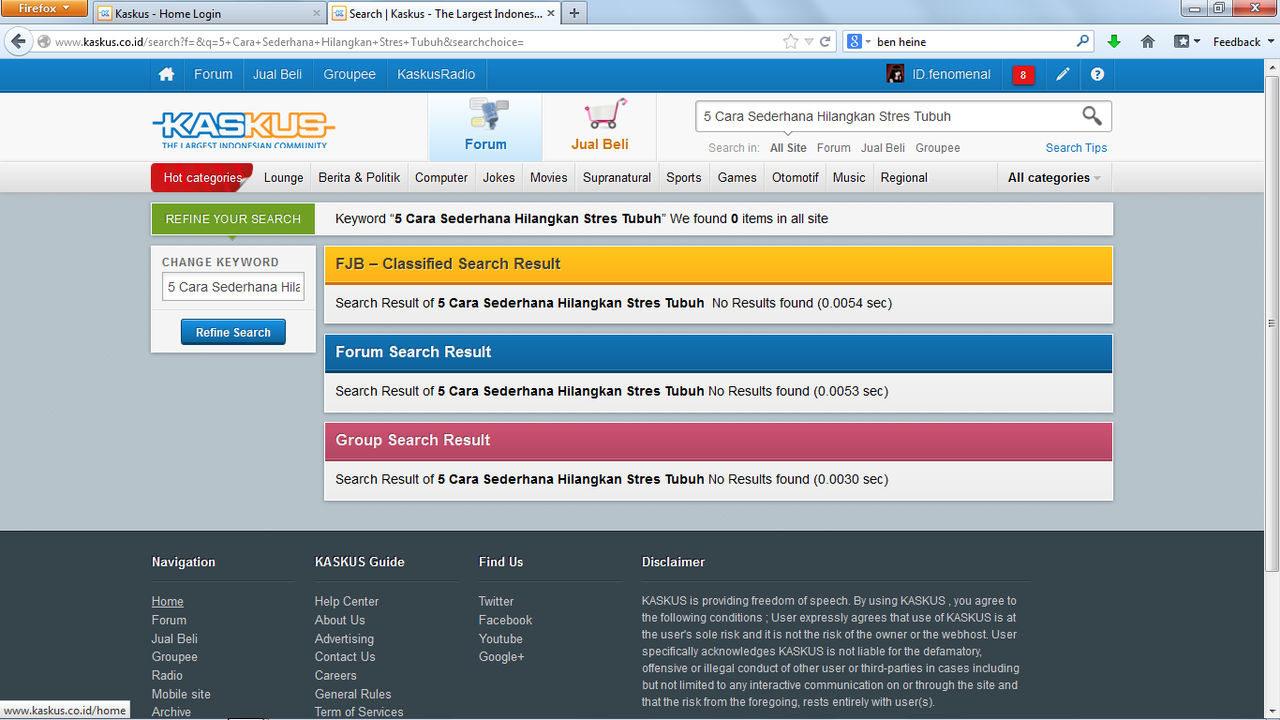The image size is (1280, 720).
Task: Click the ID.fenomenal user avatar
Action: point(896,74)
